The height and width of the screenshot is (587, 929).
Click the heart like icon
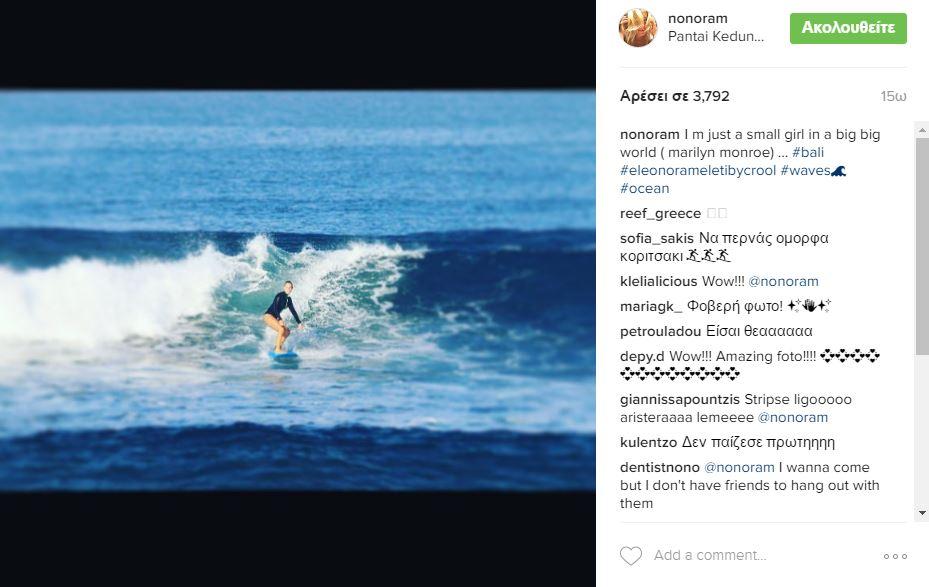(631, 556)
